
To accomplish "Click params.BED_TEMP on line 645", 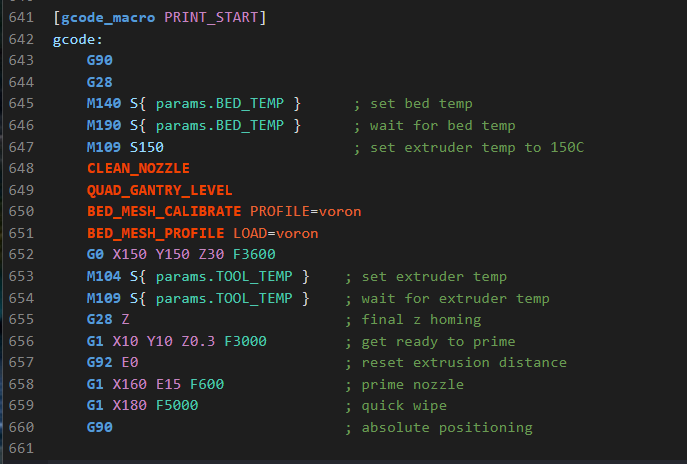I will [220, 104].
